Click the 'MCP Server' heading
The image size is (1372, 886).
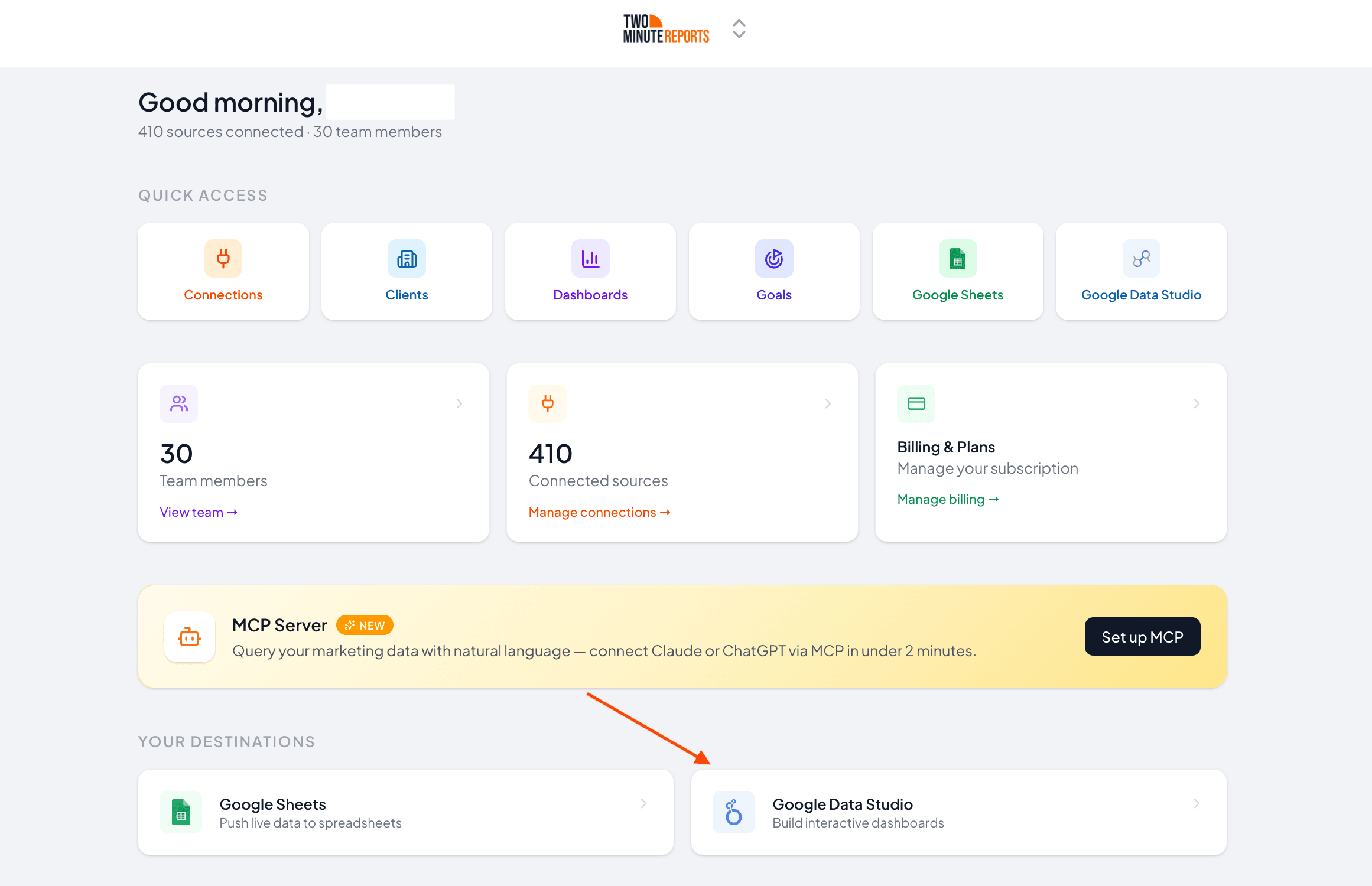click(x=279, y=625)
